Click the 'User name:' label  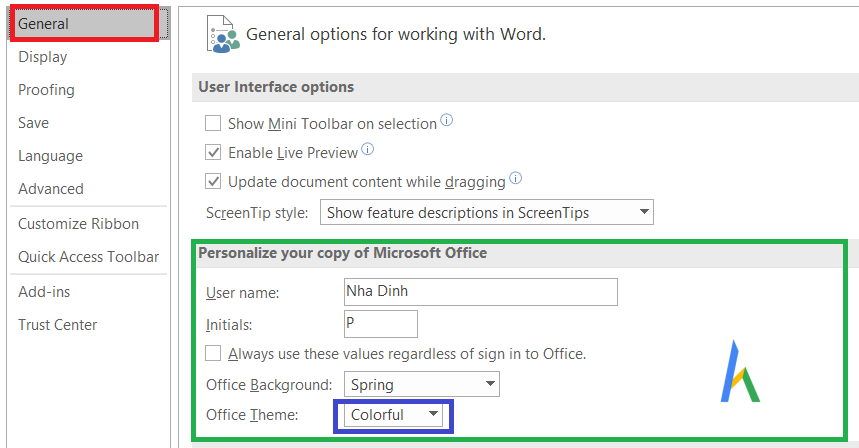tap(243, 293)
